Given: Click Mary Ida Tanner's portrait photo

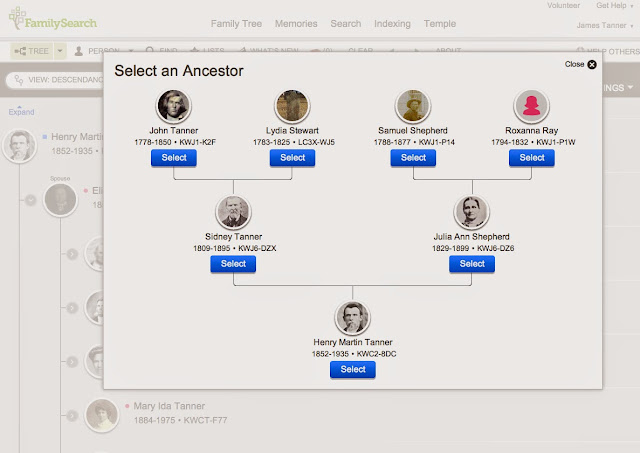Looking at the screenshot, I should point(102,415).
